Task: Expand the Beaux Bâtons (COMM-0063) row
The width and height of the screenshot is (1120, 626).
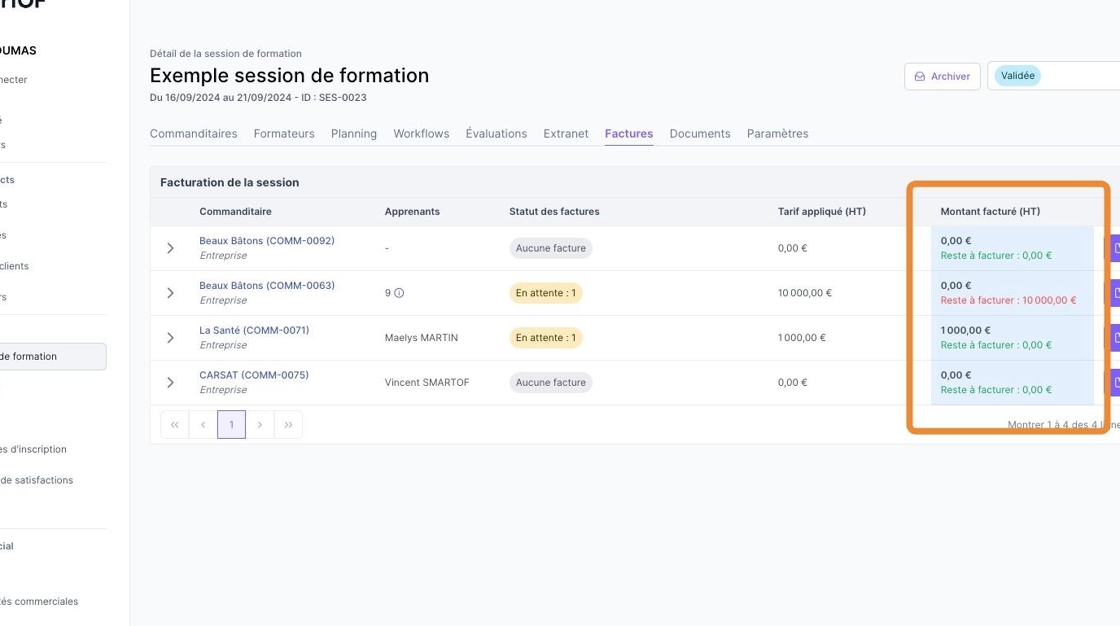Action: coord(170,293)
